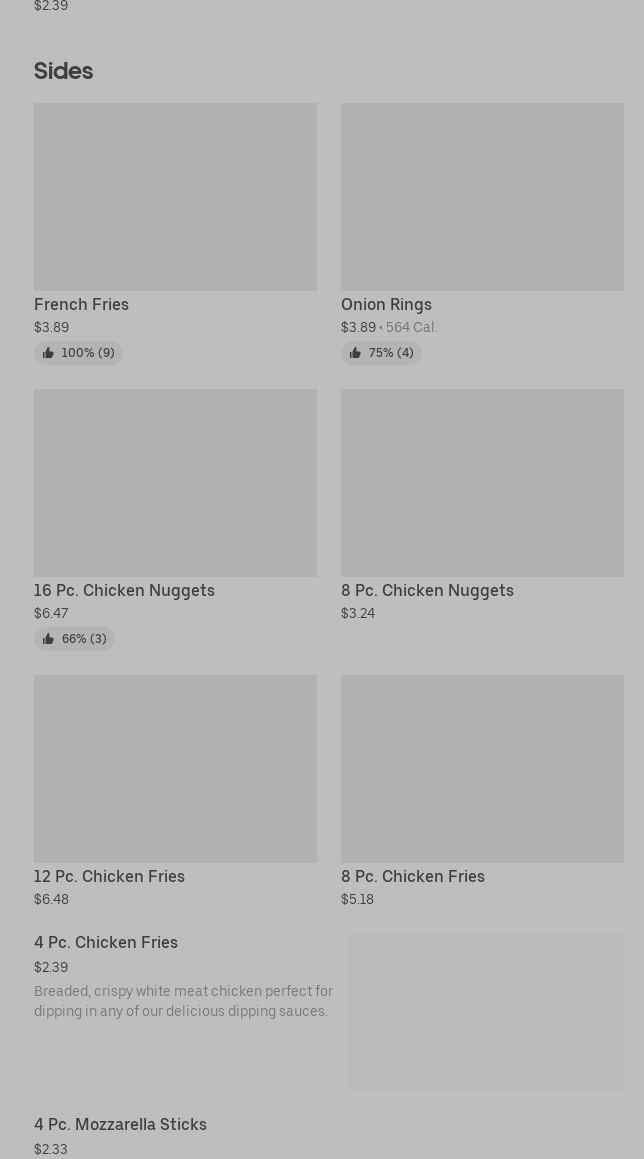Click the thumbs-up icon under Onion Rings
Viewport: 644px width, 1159px height.
click(x=355, y=353)
